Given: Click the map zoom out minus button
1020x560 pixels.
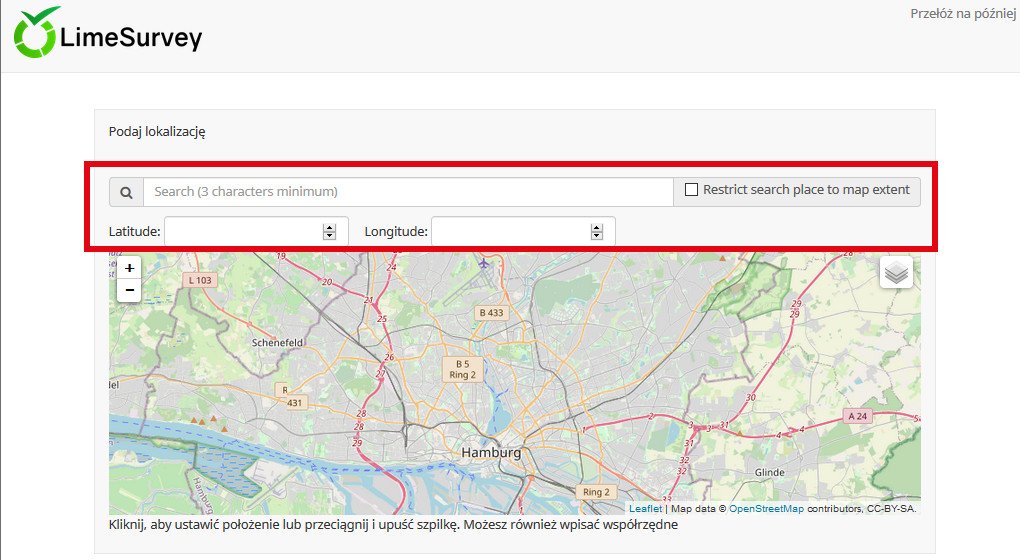Looking at the screenshot, I should pos(129,291).
